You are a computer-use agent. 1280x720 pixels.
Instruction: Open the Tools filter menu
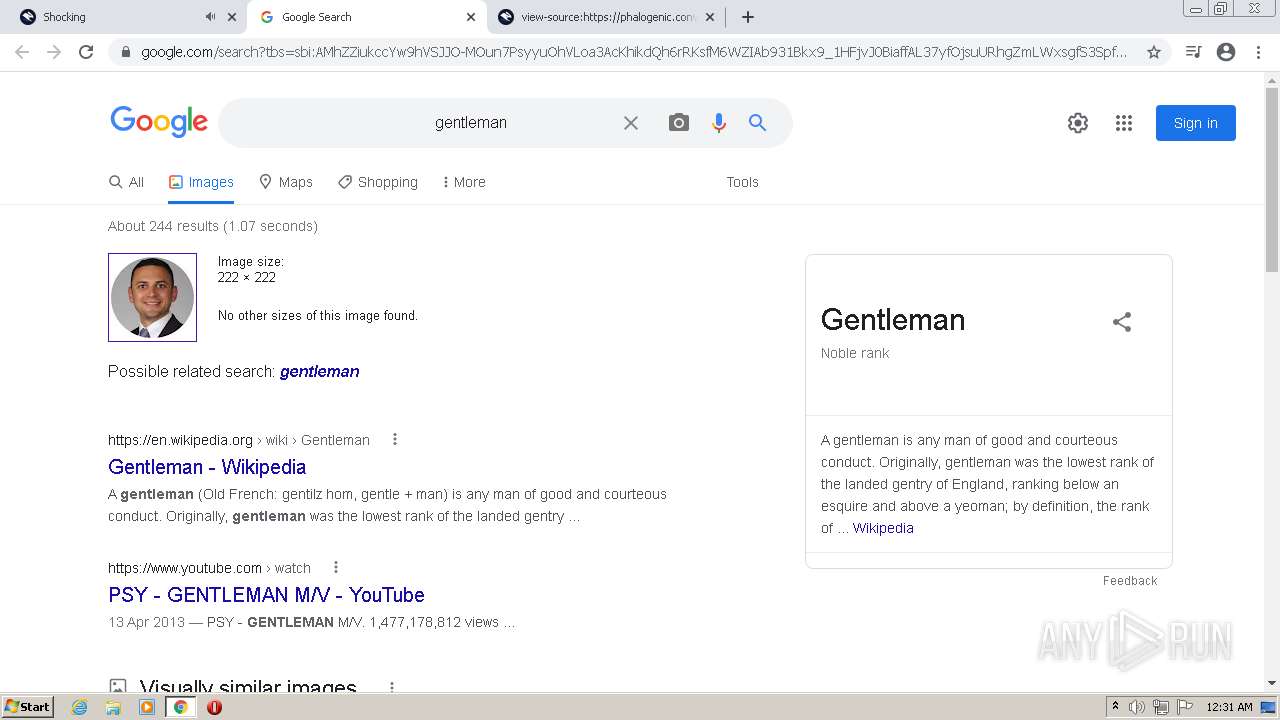742,182
